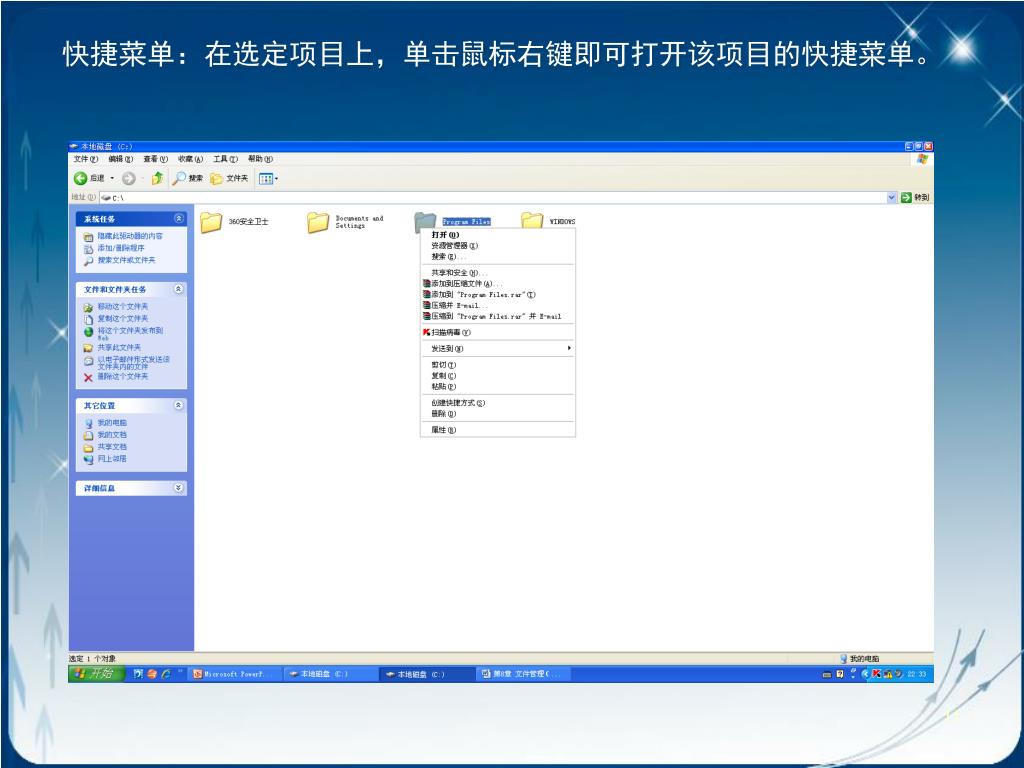
Task: Choose 打开(O) in context menu
Action: [498, 235]
